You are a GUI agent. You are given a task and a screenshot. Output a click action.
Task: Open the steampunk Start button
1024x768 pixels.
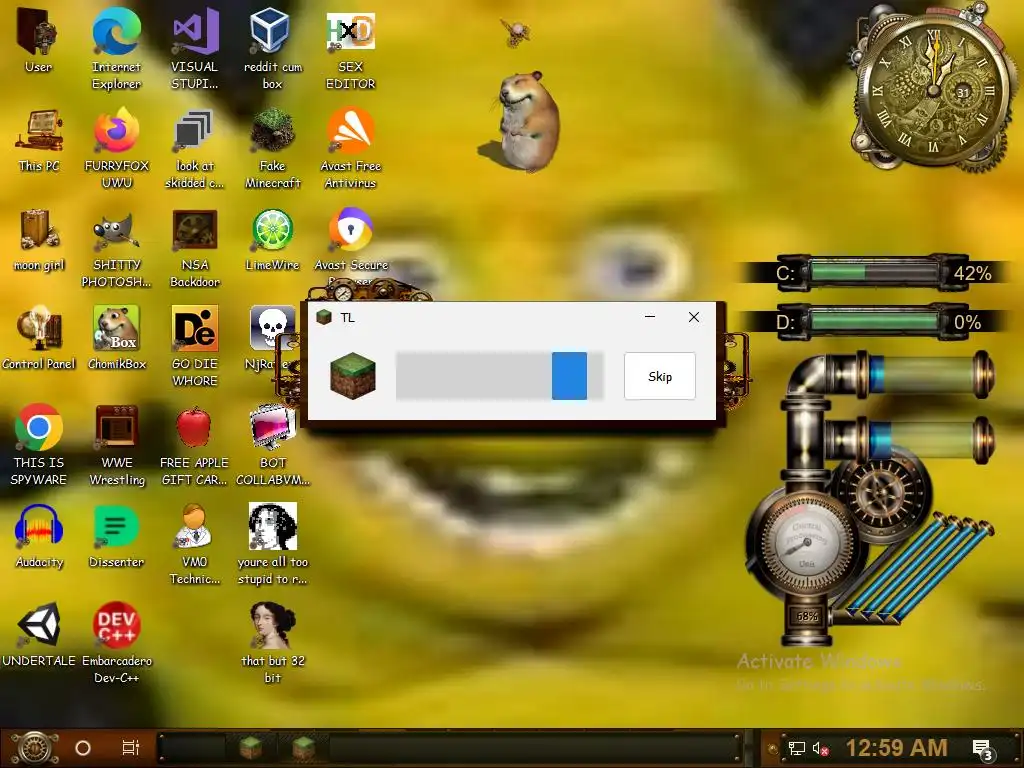pyautogui.click(x=34, y=748)
